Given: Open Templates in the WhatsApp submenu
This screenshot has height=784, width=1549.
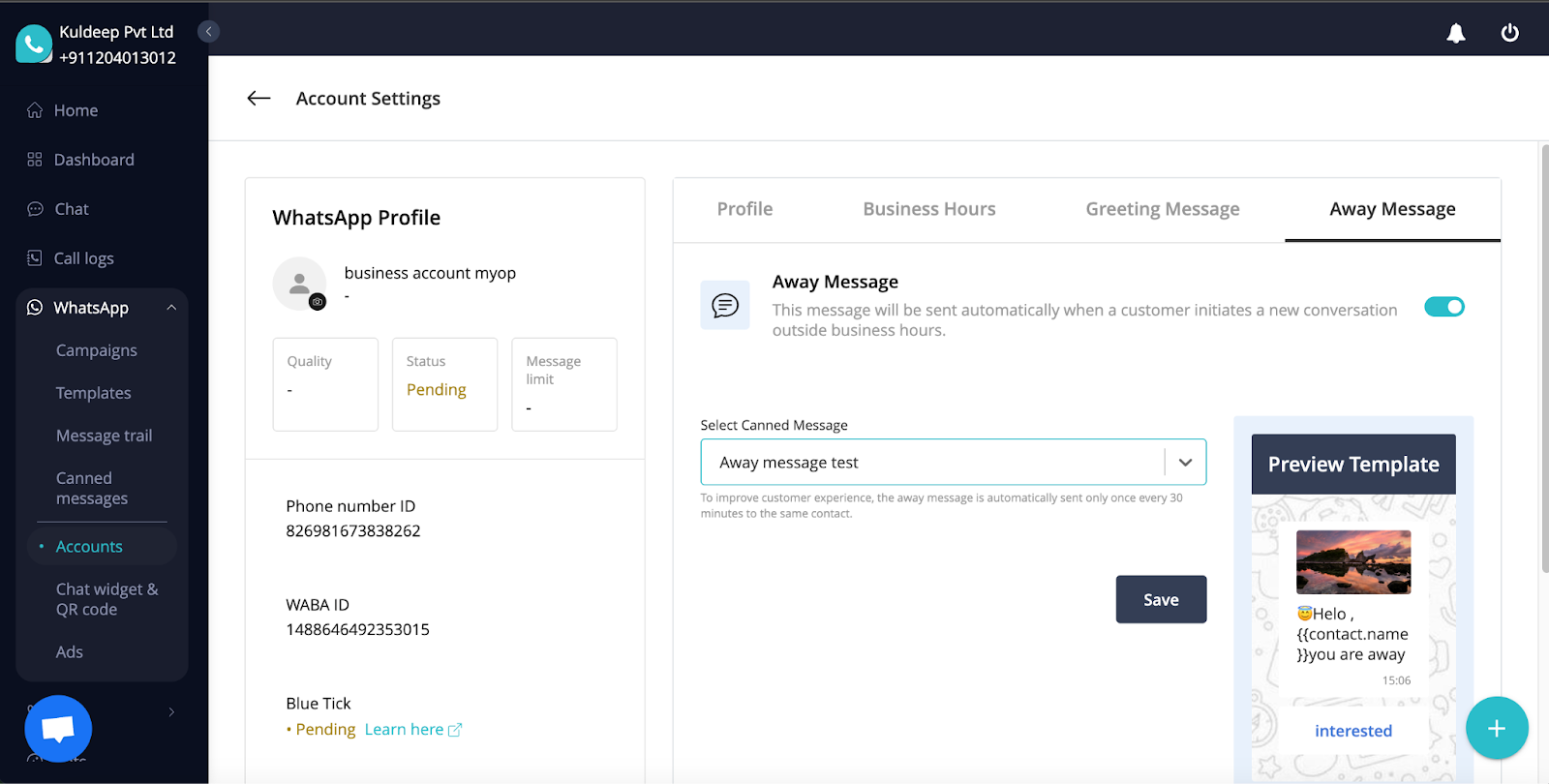Looking at the screenshot, I should pyautogui.click(x=93, y=393).
